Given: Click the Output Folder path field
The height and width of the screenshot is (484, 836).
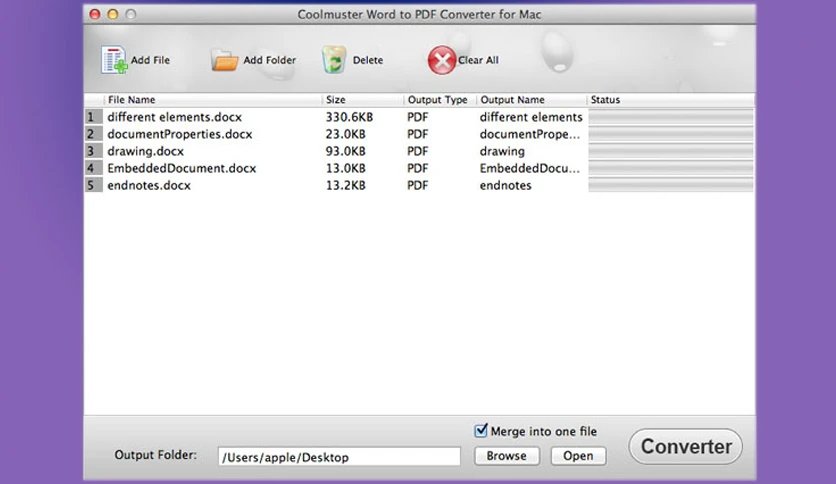Looking at the screenshot, I should [339, 457].
